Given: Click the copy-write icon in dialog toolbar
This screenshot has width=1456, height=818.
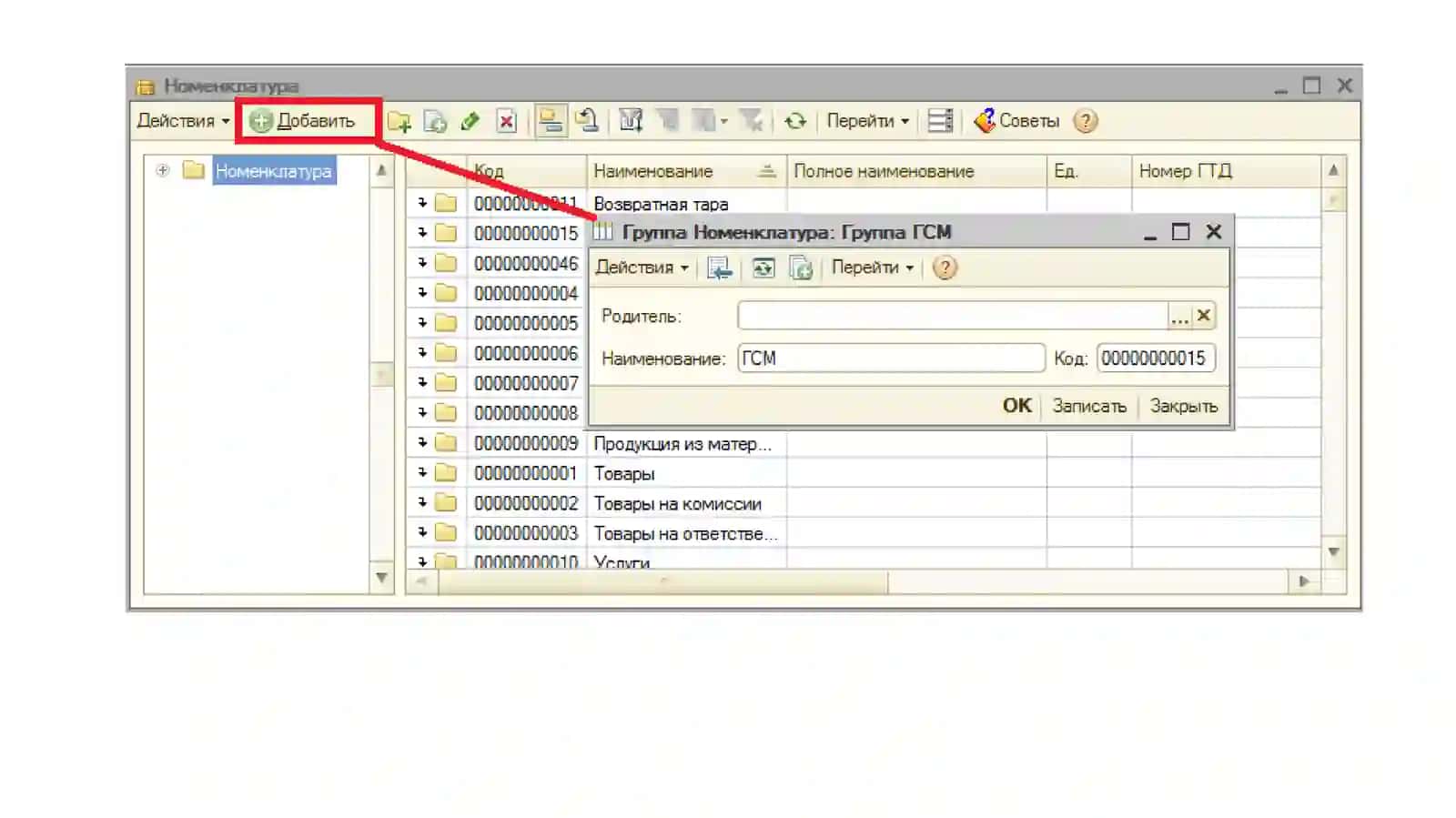Looking at the screenshot, I should [801, 268].
